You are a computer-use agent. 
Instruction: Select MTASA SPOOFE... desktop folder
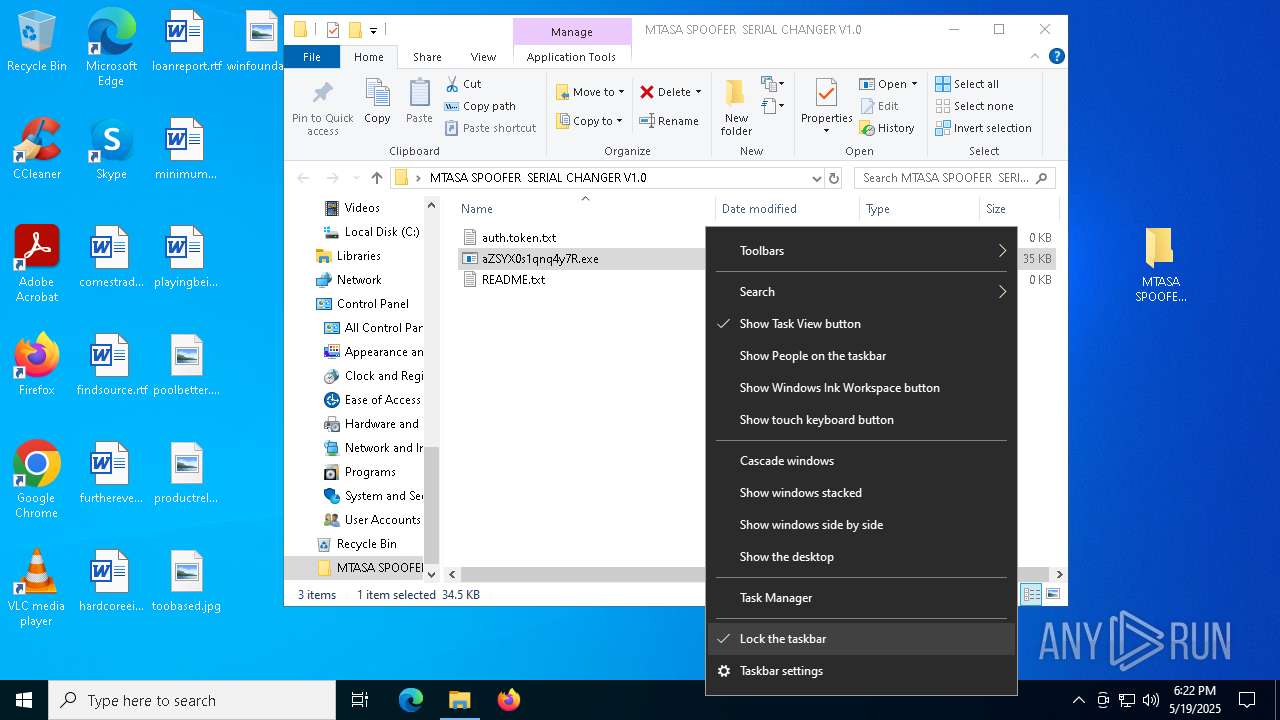1160,265
